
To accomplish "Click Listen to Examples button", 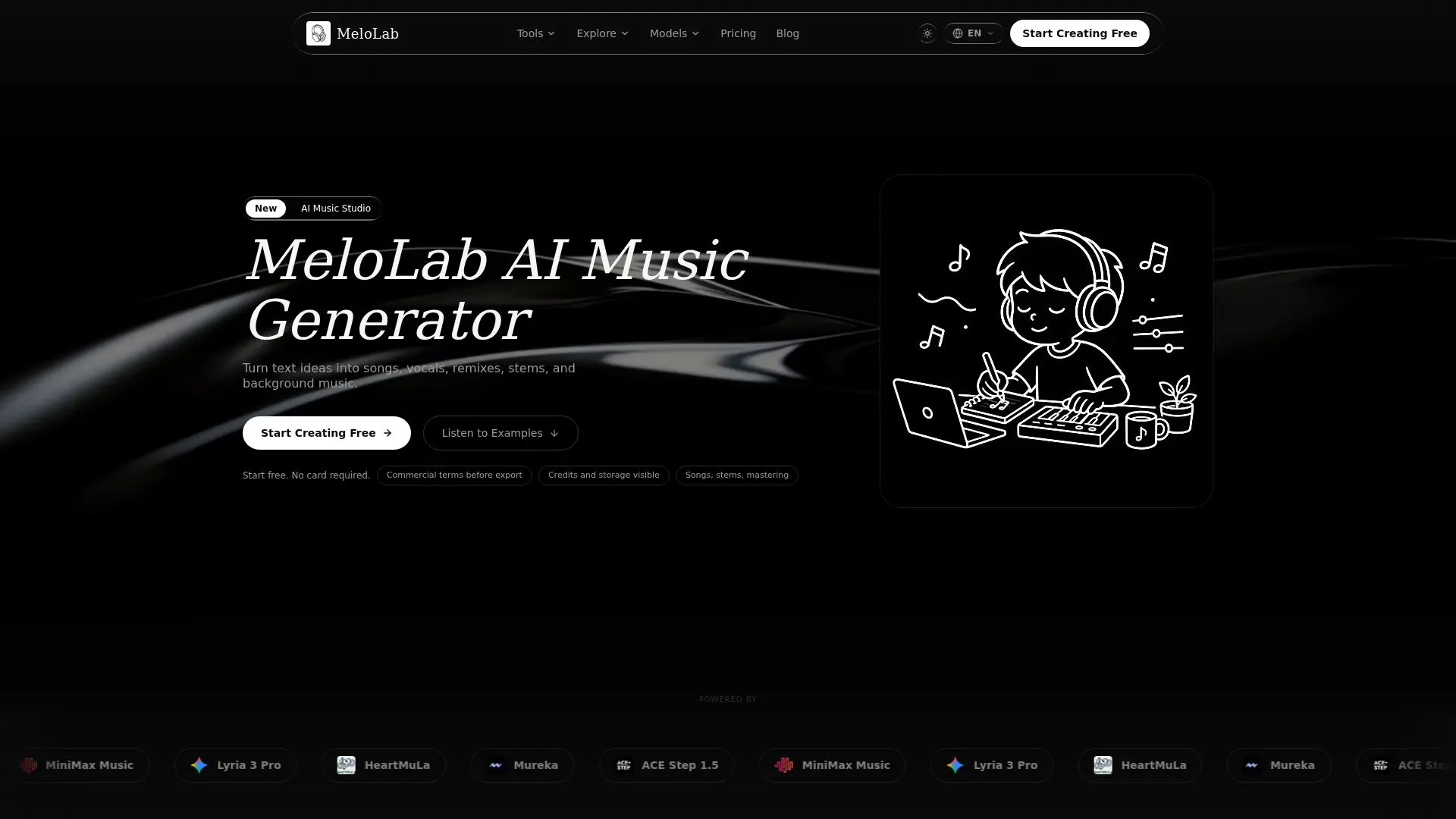I will click(500, 433).
